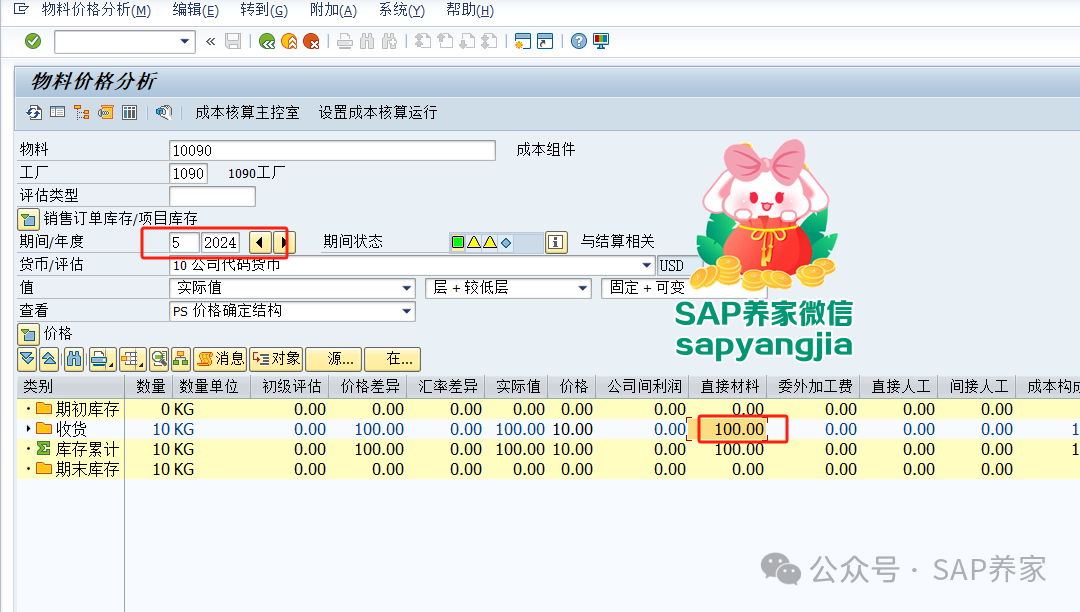Click the Print icon in price toolbar
The image size is (1080, 612).
tap(101, 359)
